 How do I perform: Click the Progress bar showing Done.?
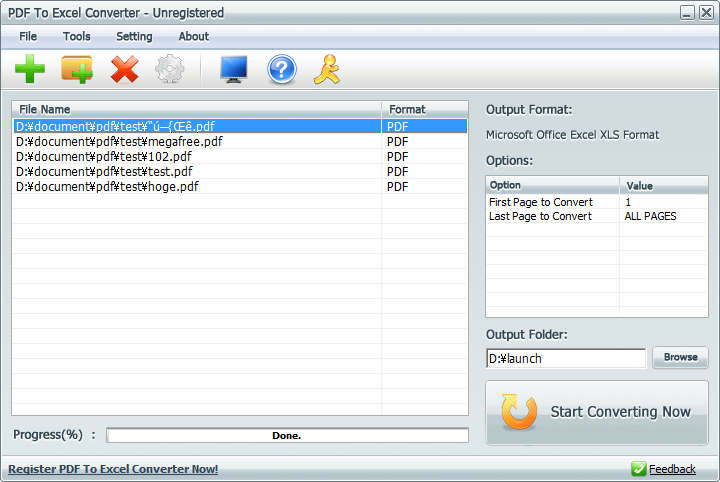click(x=287, y=435)
